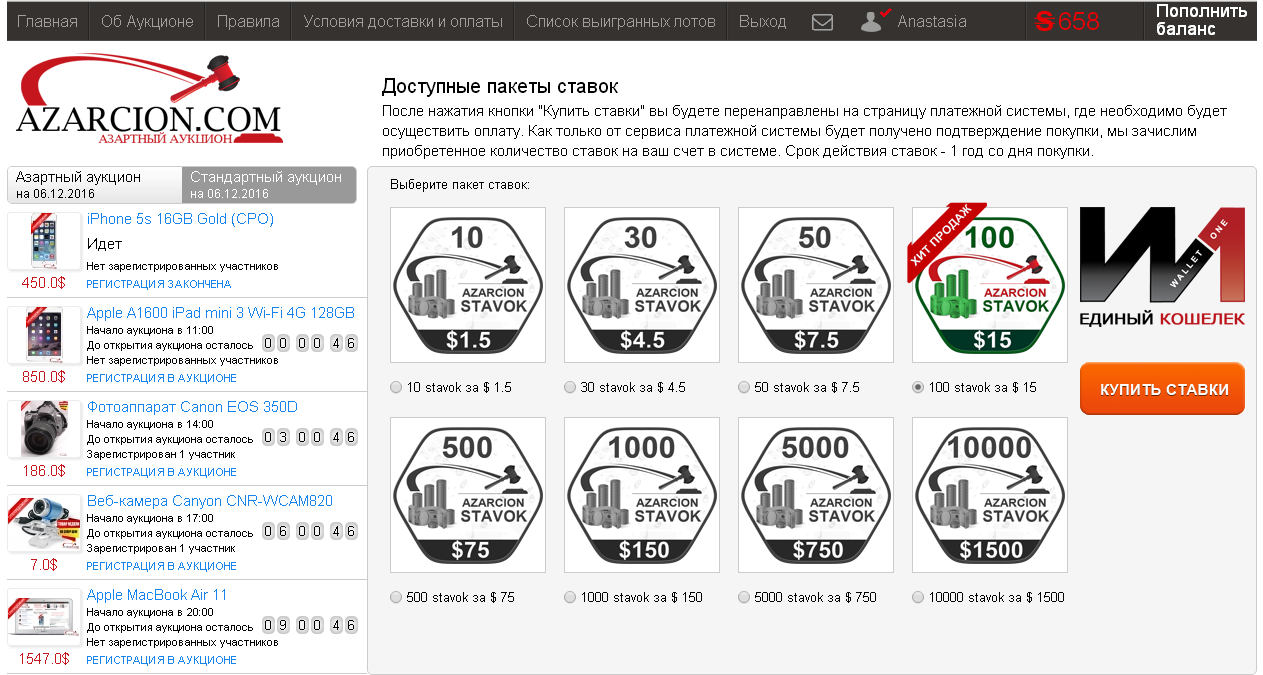Click the 10000 stavok package badge
This screenshot has width=1263, height=675.
[990, 494]
